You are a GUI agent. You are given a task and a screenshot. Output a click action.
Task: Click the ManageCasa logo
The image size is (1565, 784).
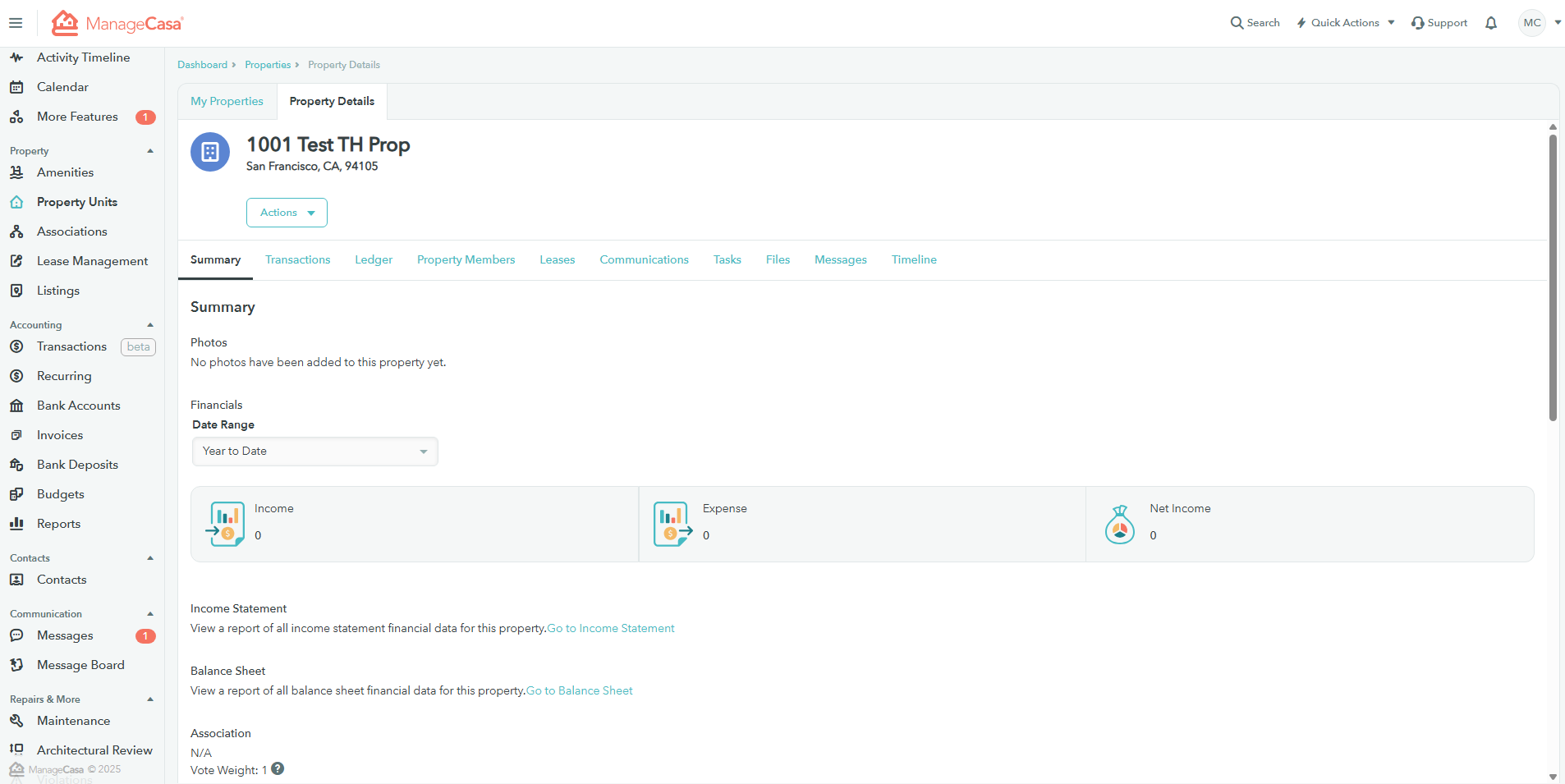[117, 23]
